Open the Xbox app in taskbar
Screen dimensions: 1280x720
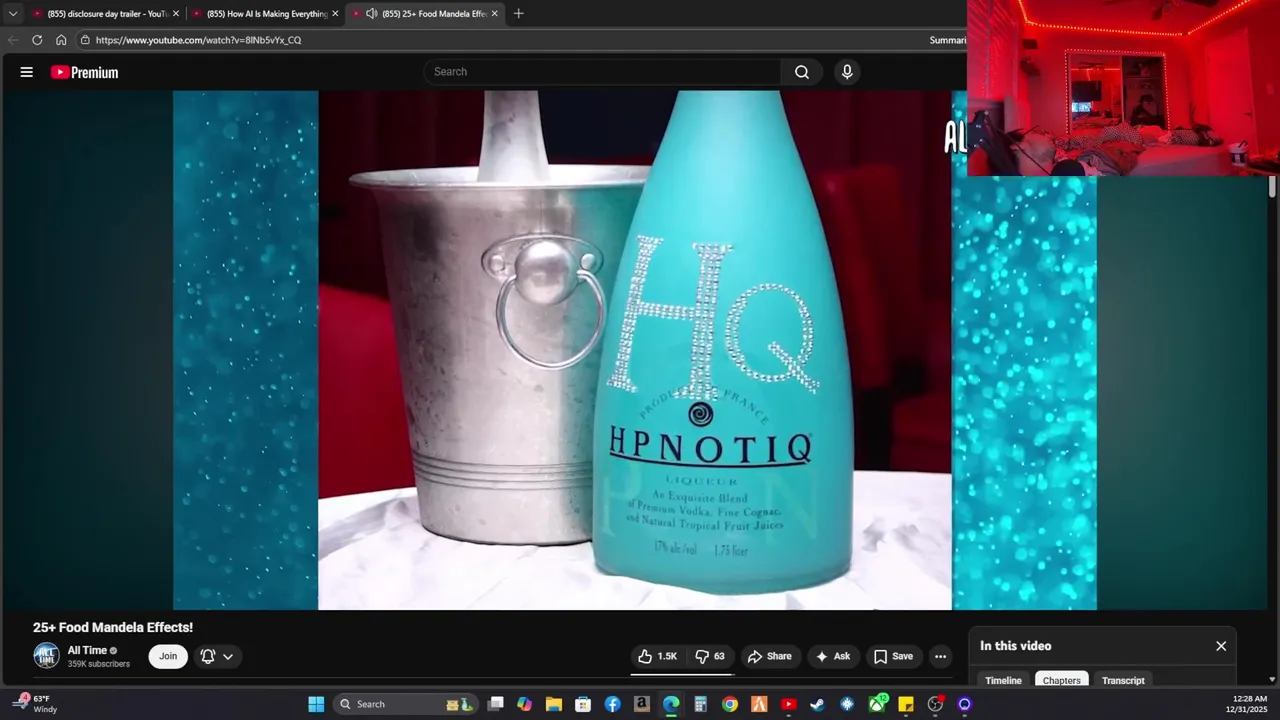(877, 704)
